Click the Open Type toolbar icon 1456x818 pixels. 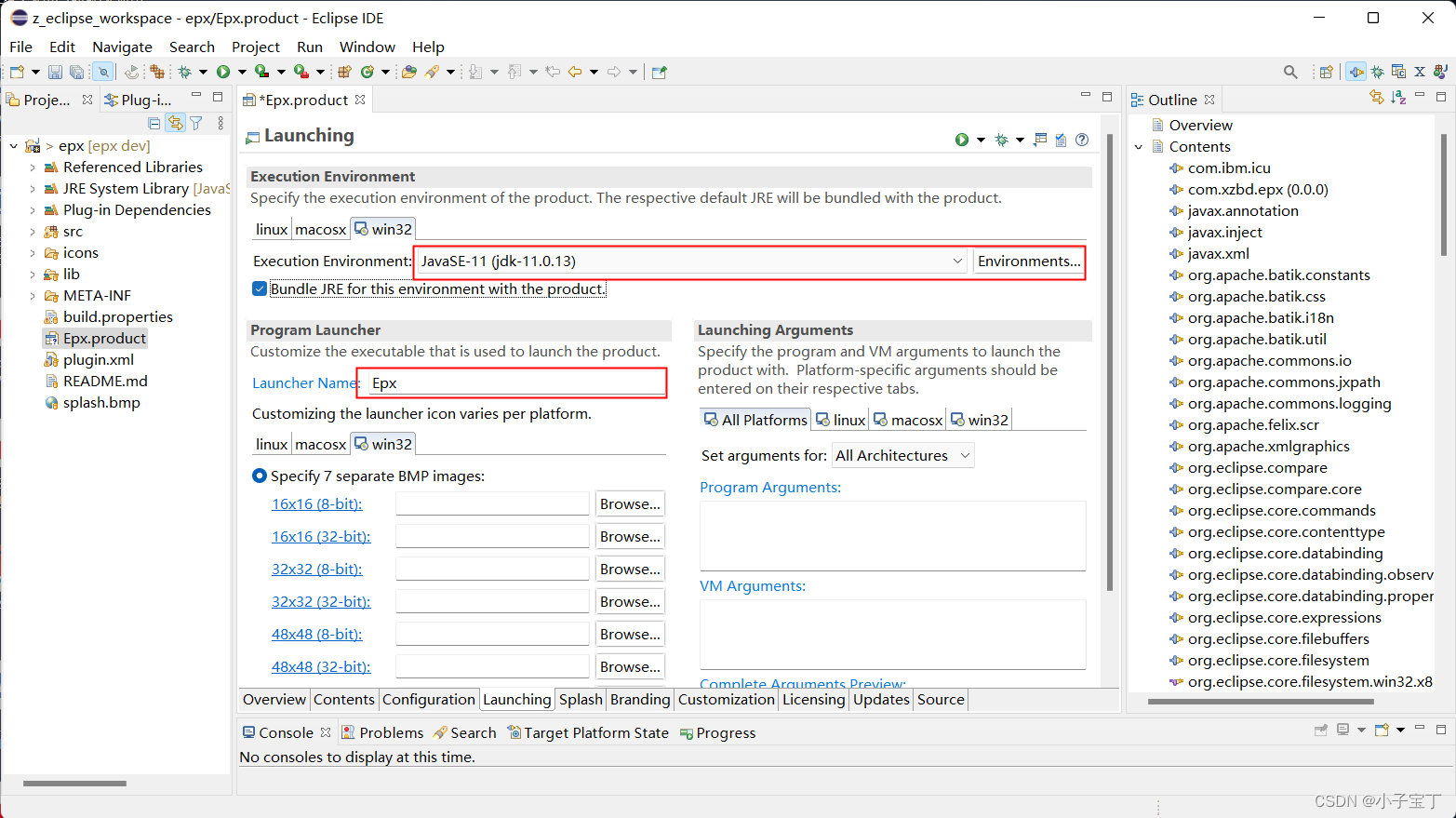(x=408, y=72)
